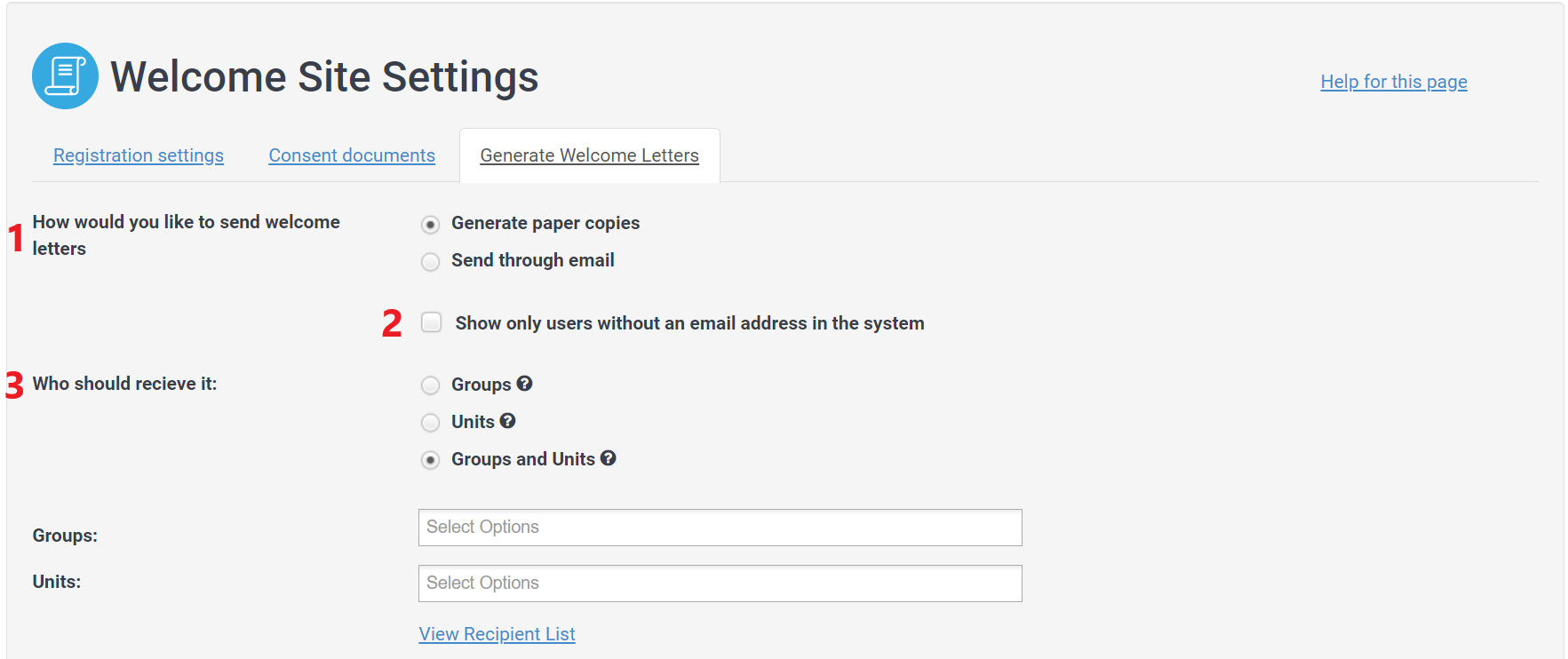Viewport: 1568px width, 659px height.
Task: Check Show only users without an email address
Action: [431, 322]
